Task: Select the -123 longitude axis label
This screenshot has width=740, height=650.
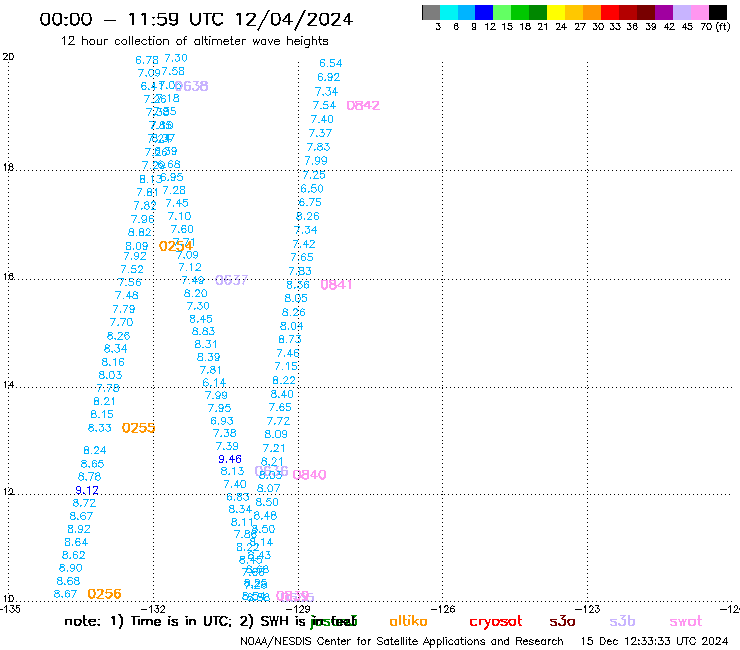Action: tap(588, 609)
